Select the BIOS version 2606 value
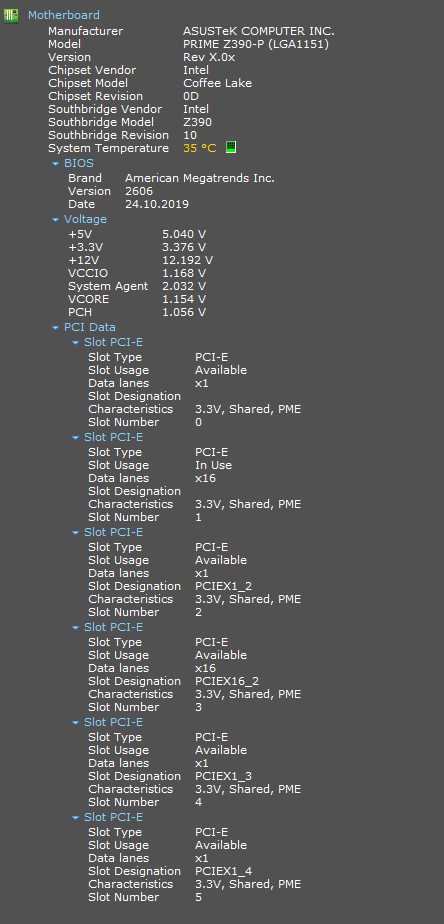The height and width of the screenshot is (924, 444). click(139, 191)
